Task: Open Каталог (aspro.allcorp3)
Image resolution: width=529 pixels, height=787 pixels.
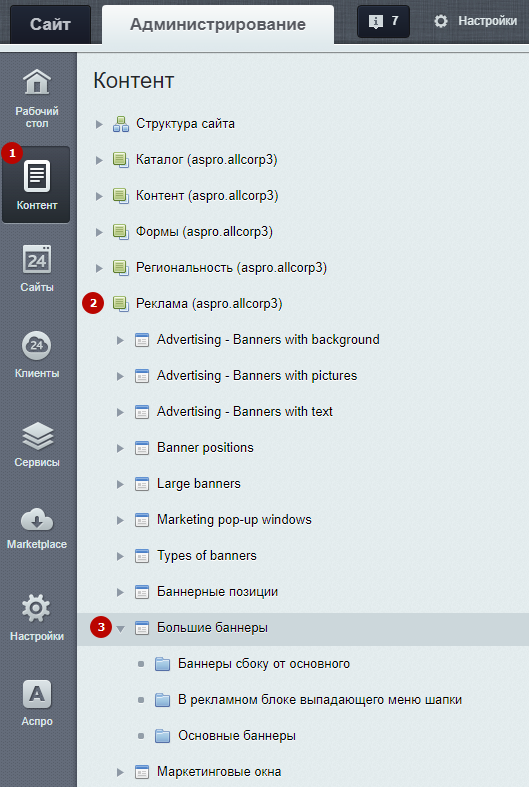Action: [x=207, y=160]
